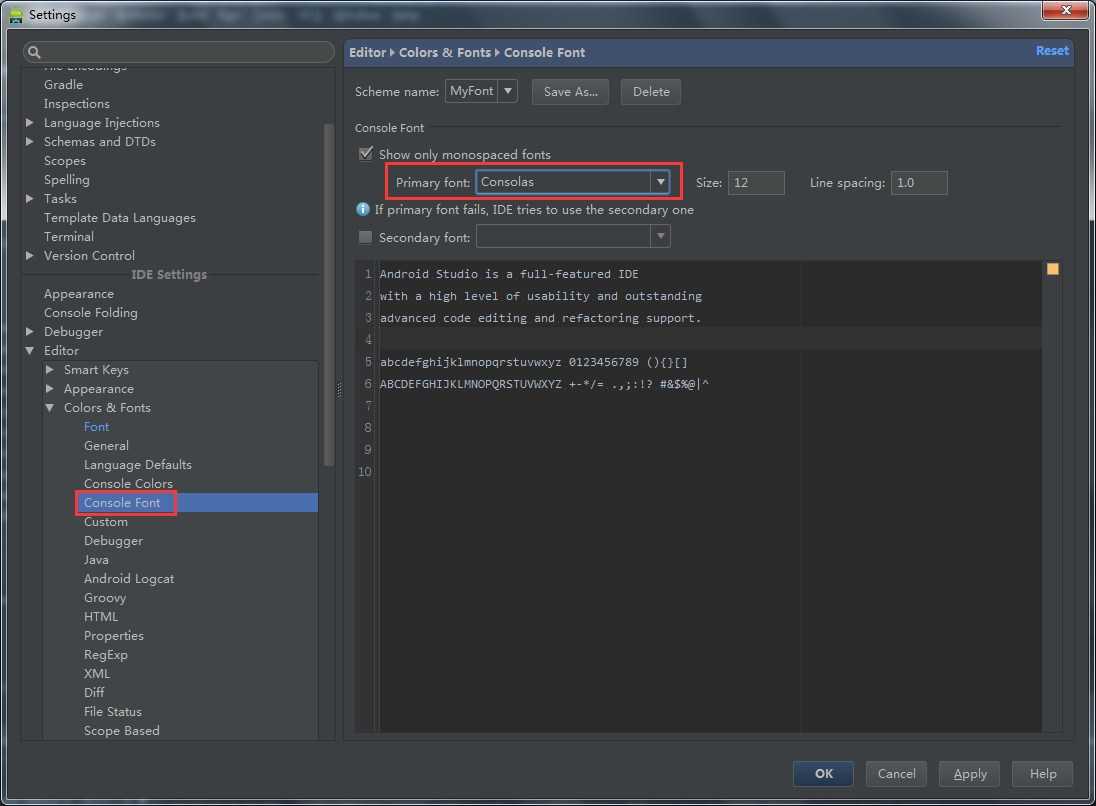1096x806 pixels.
Task: Close the Settings dialog window
Action: coord(1065,10)
